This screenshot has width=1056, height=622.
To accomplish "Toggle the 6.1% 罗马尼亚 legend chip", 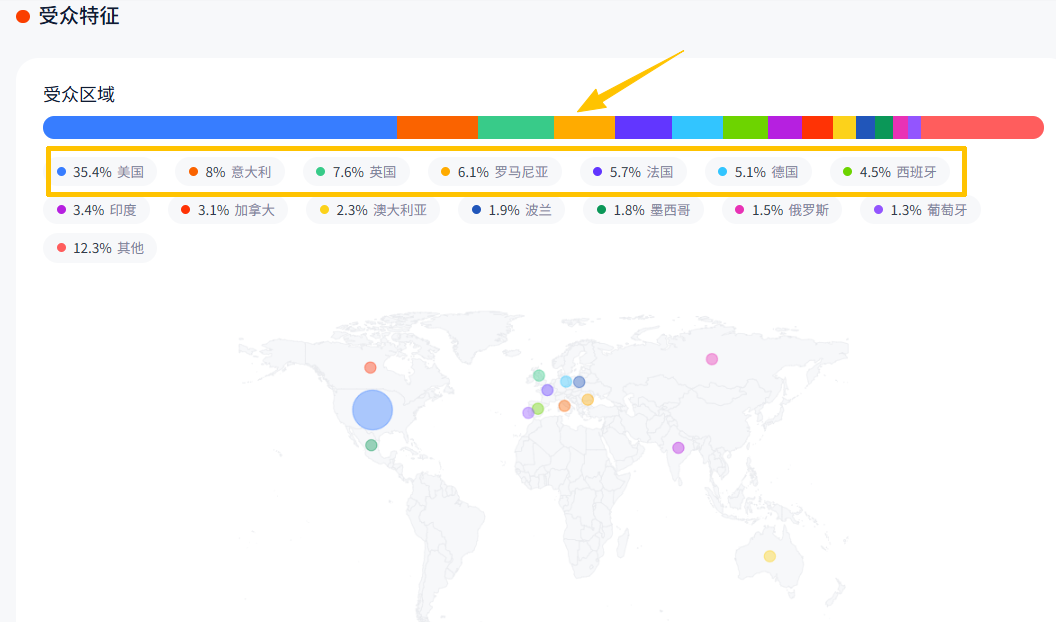I will coord(494,172).
